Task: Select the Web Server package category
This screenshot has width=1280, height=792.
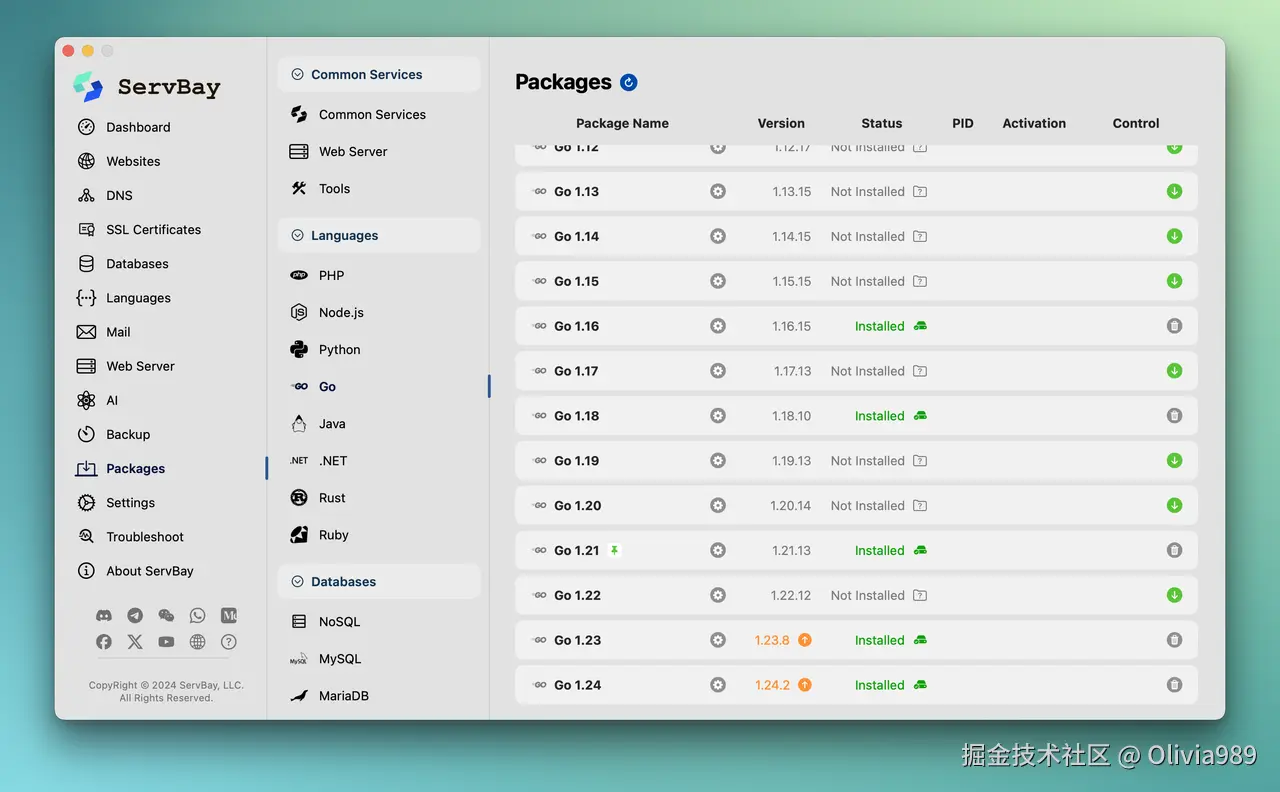Action: tap(352, 151)
